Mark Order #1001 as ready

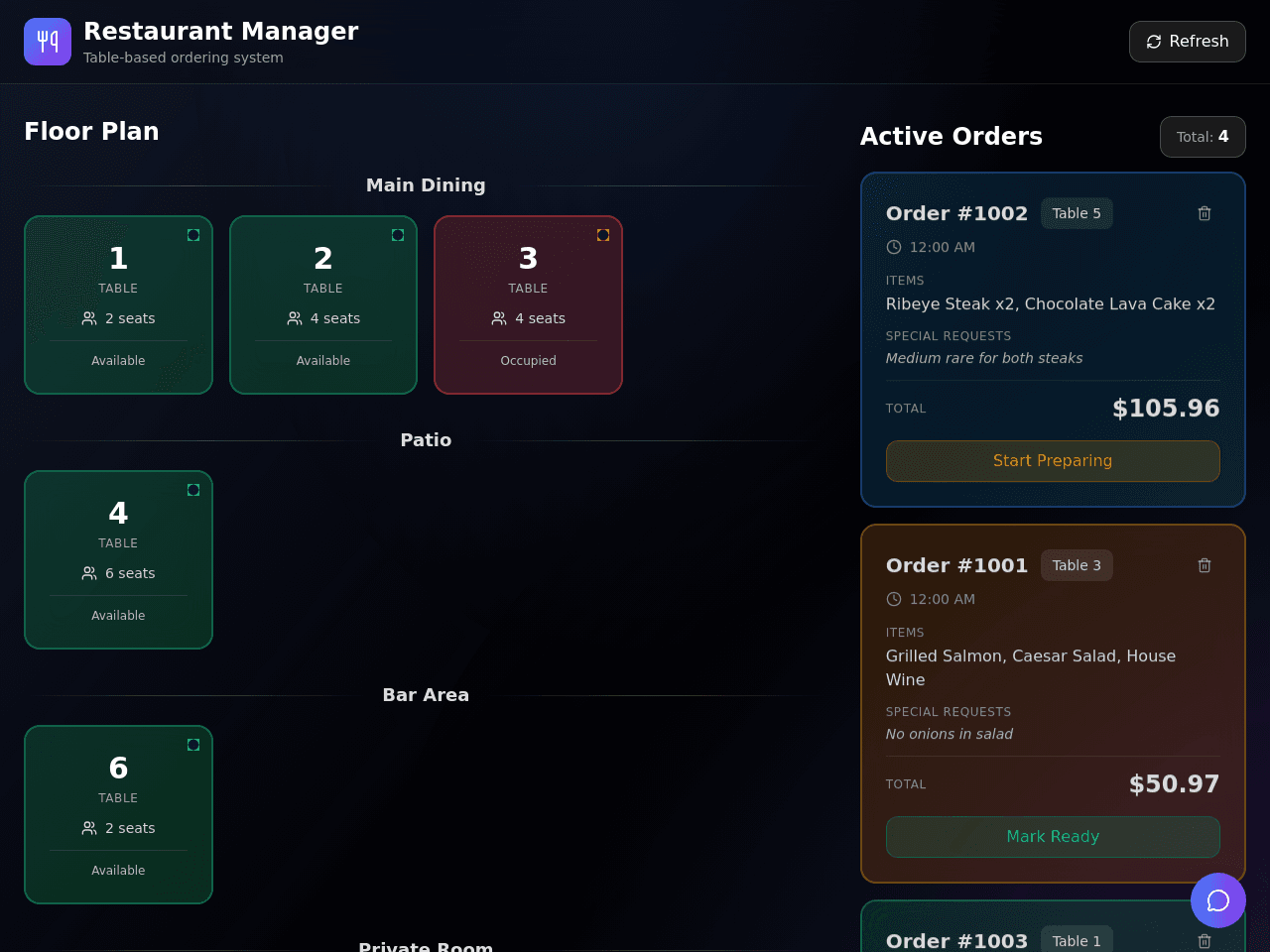pyautogui.click(x=1053, y=837)
